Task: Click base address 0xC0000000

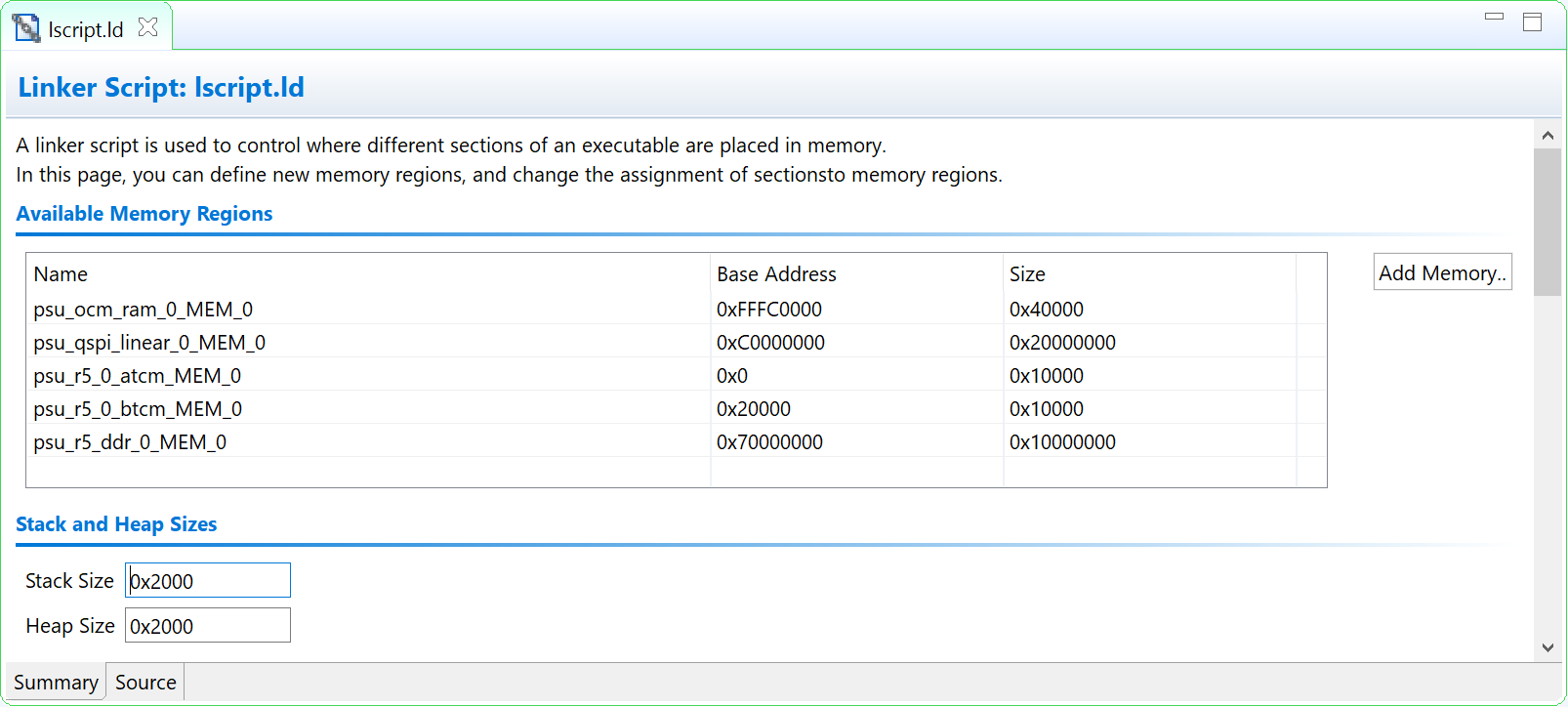Action: pos(770,343)
